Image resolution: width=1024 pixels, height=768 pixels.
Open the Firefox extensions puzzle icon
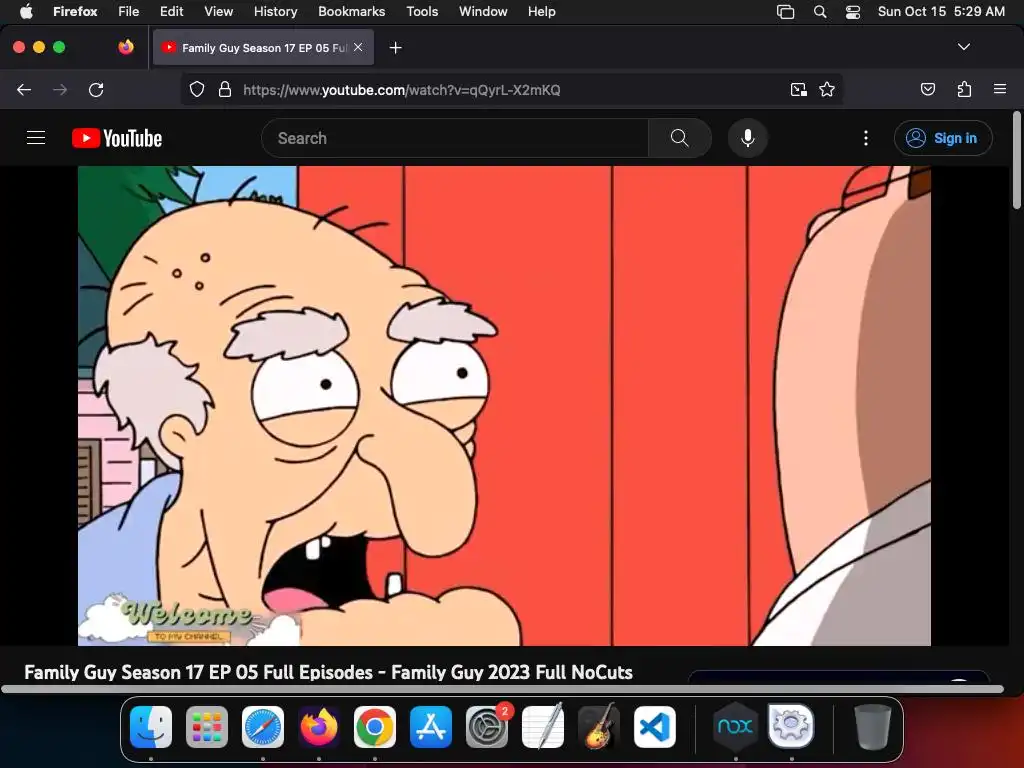click(964, 89)
